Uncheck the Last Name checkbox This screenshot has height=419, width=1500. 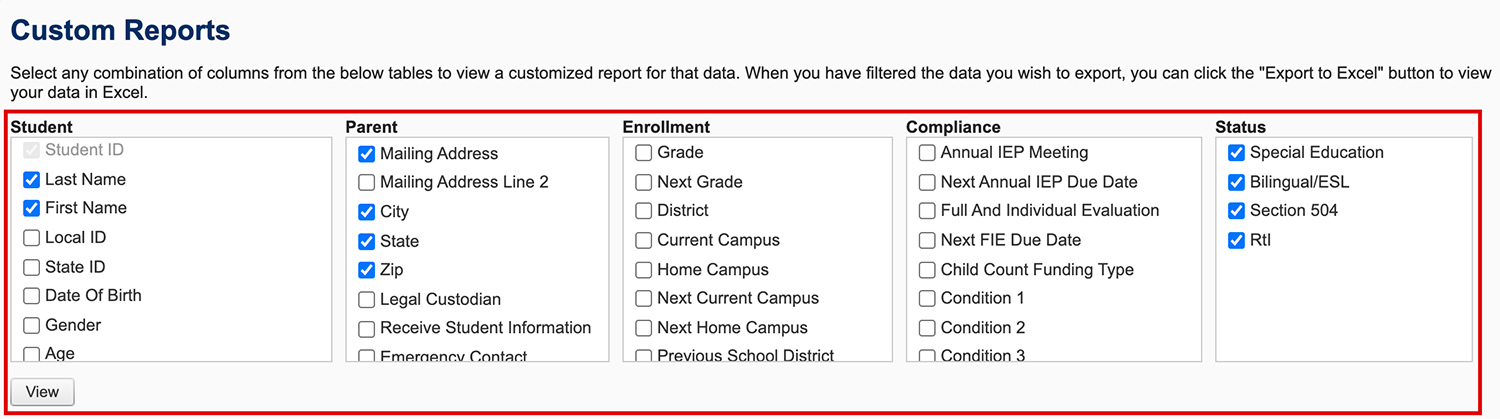[x=32, y=180]
